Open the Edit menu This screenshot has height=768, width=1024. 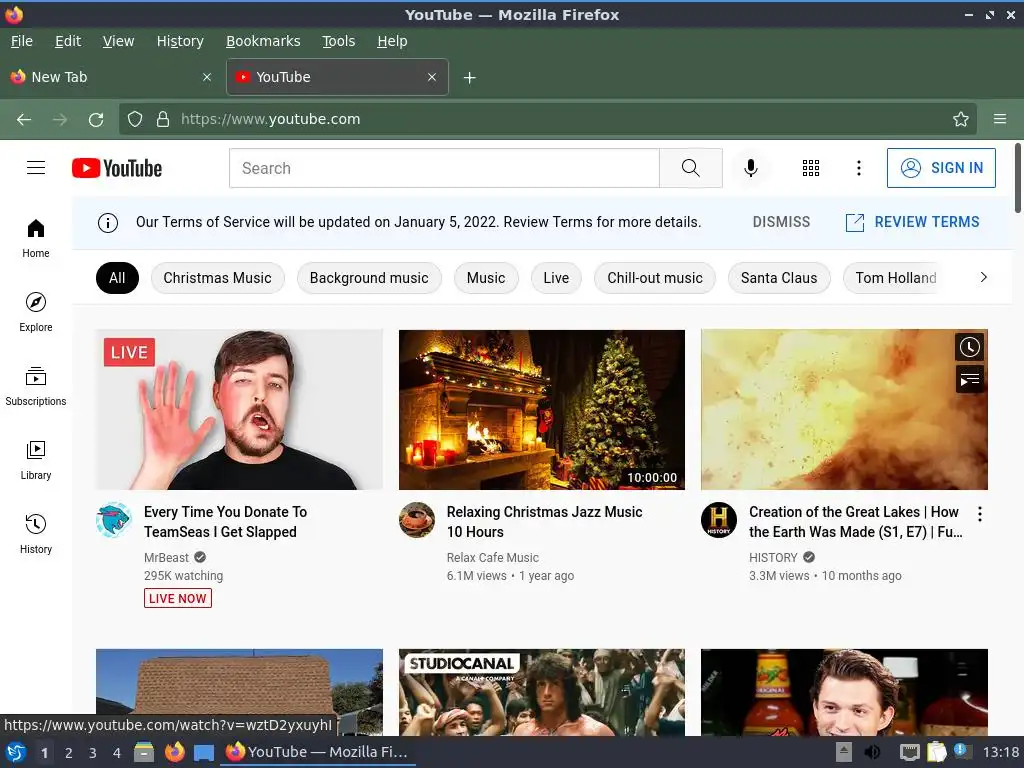click(x=68, y=41)
